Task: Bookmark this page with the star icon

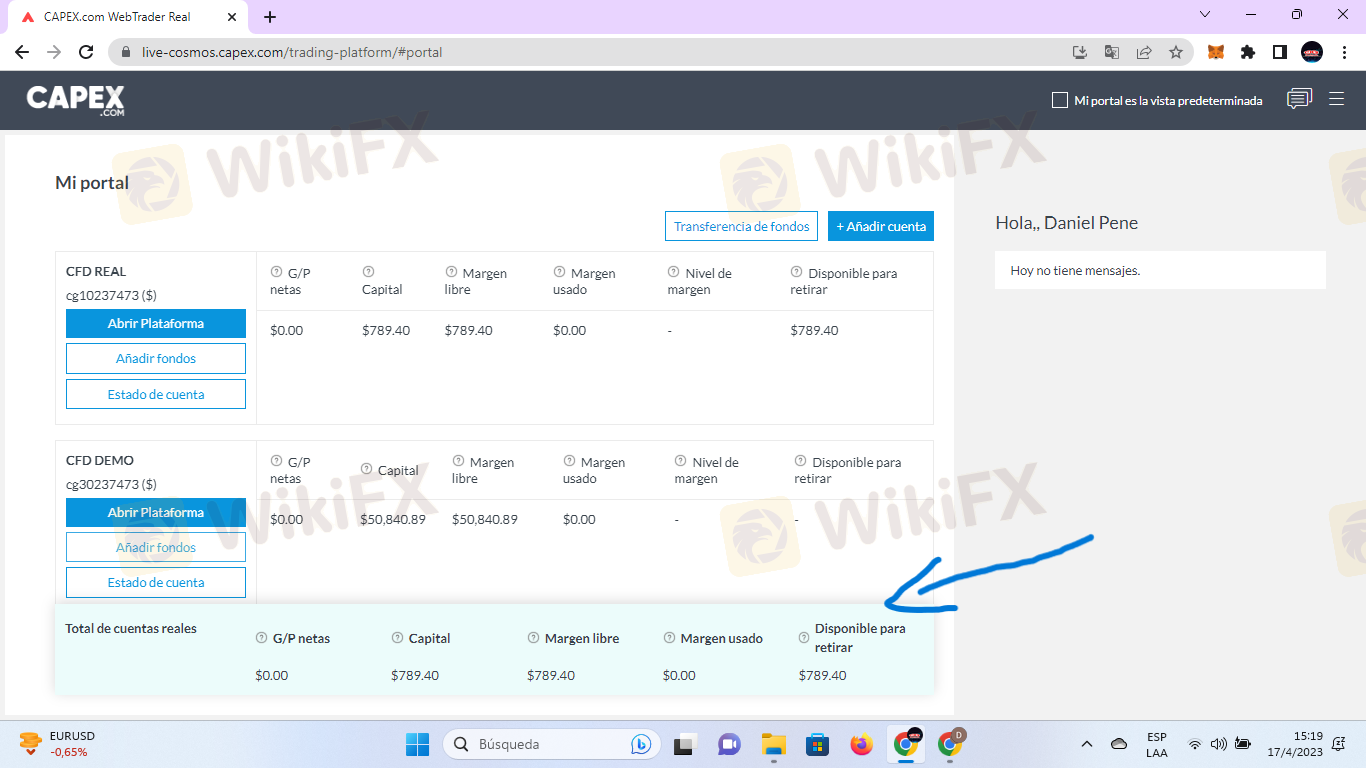Action: (1176, 52)
